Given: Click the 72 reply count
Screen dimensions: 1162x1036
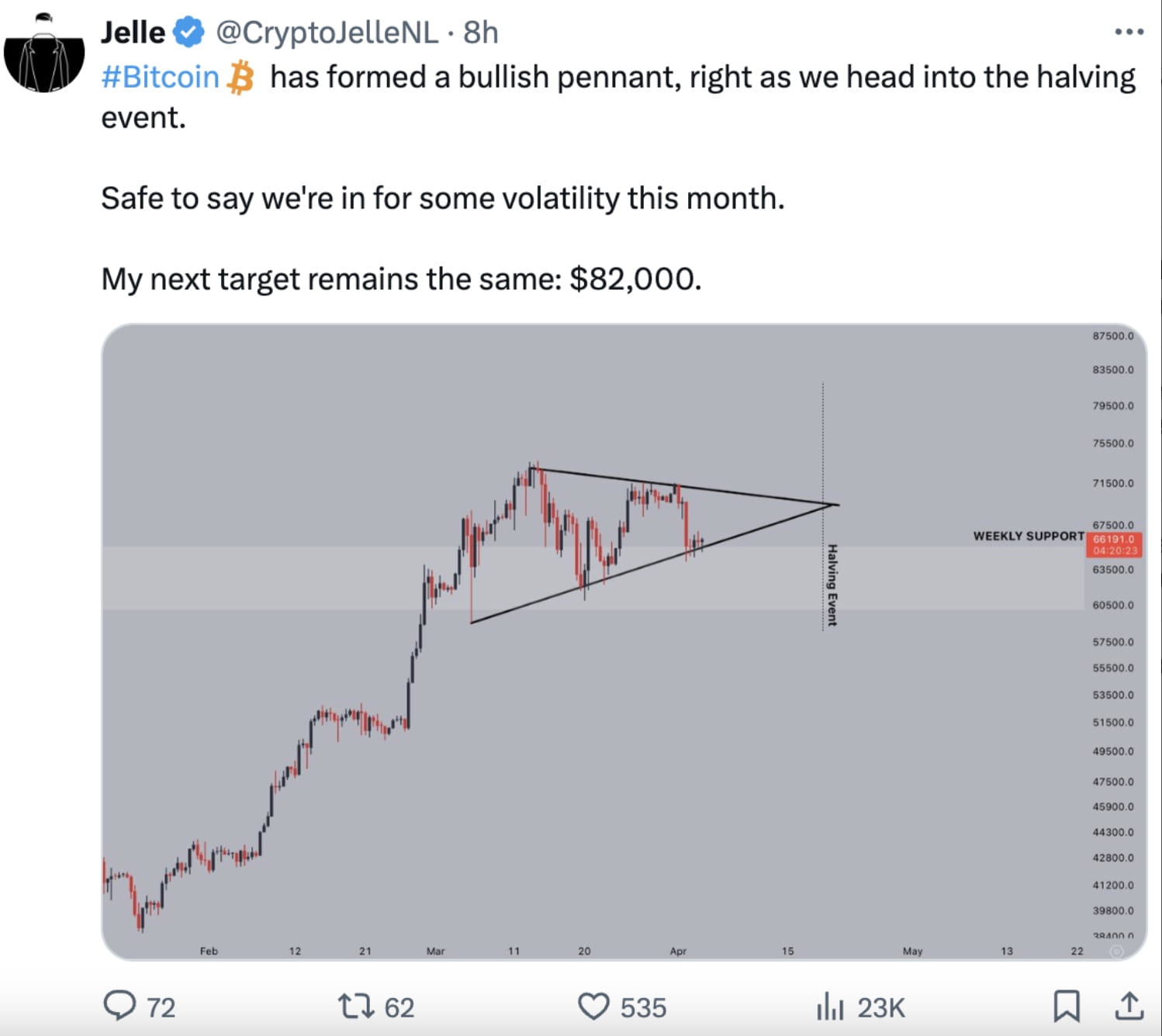Looking at the screenshot, I should (x=160, y=1007).
